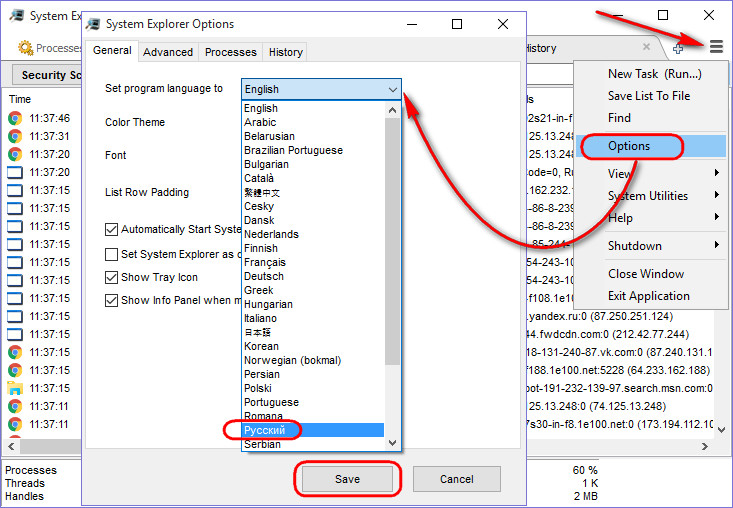Select Serbian in the language list

(x=313, y=444)
